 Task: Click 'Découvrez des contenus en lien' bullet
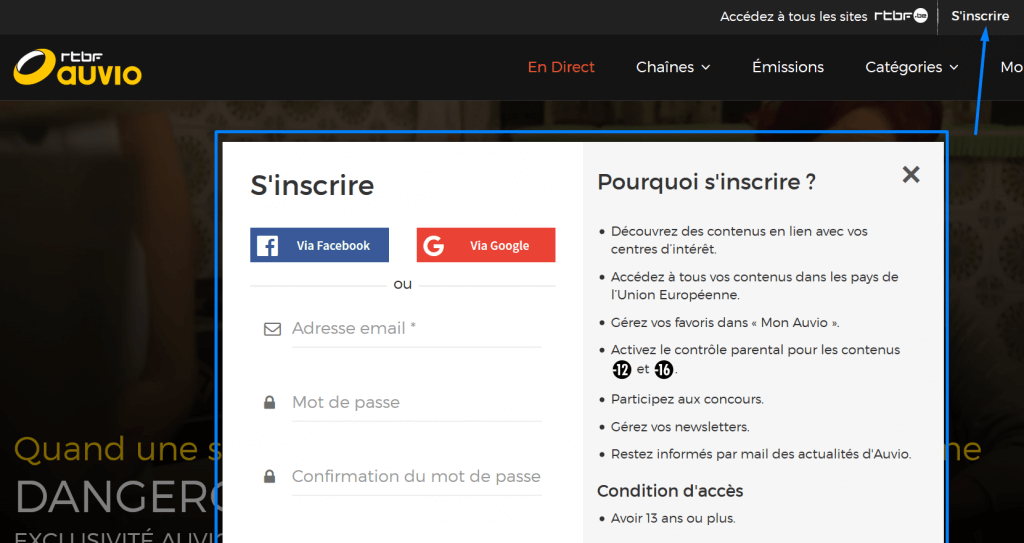[x=739, y=240]
